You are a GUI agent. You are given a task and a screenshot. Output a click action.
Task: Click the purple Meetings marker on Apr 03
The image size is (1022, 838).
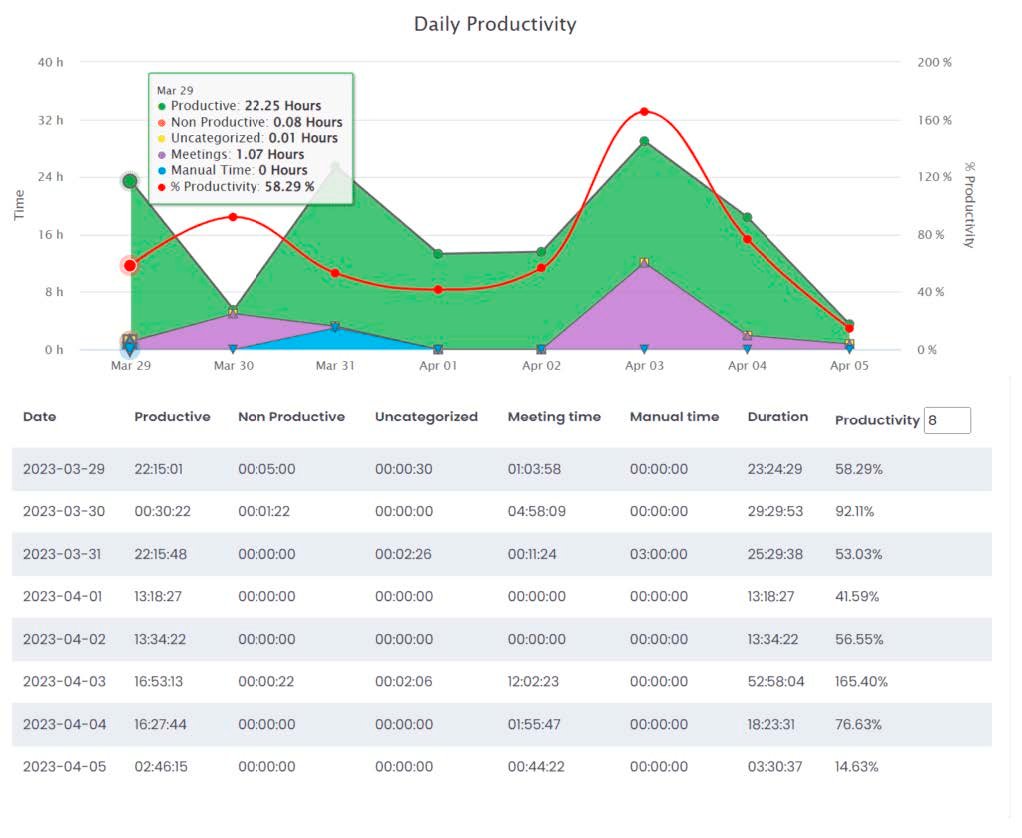tap(644, 262)
